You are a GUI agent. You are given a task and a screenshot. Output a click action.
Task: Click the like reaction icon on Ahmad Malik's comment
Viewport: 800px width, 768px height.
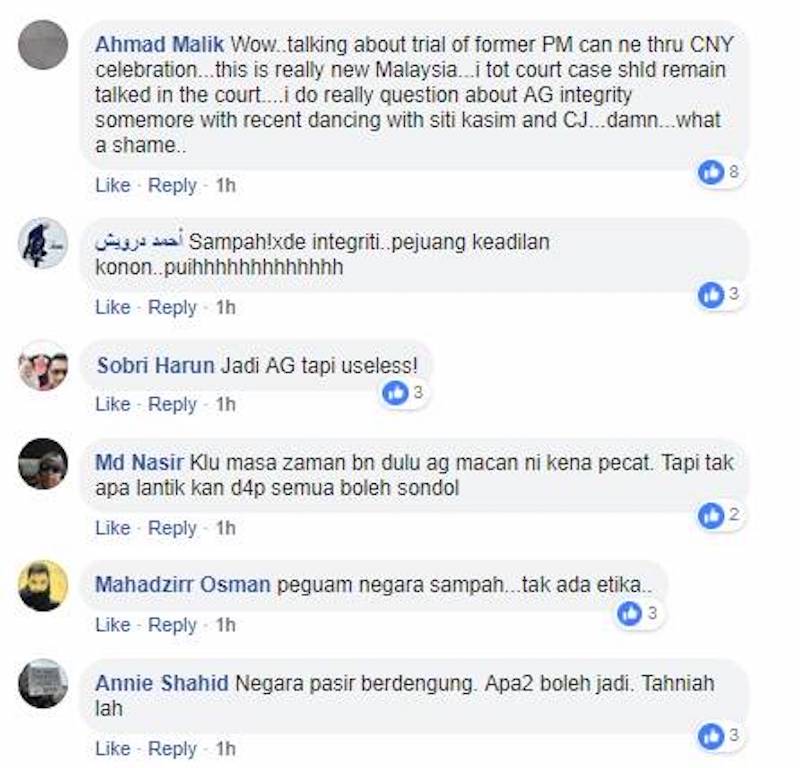click(x=711, y=172)
